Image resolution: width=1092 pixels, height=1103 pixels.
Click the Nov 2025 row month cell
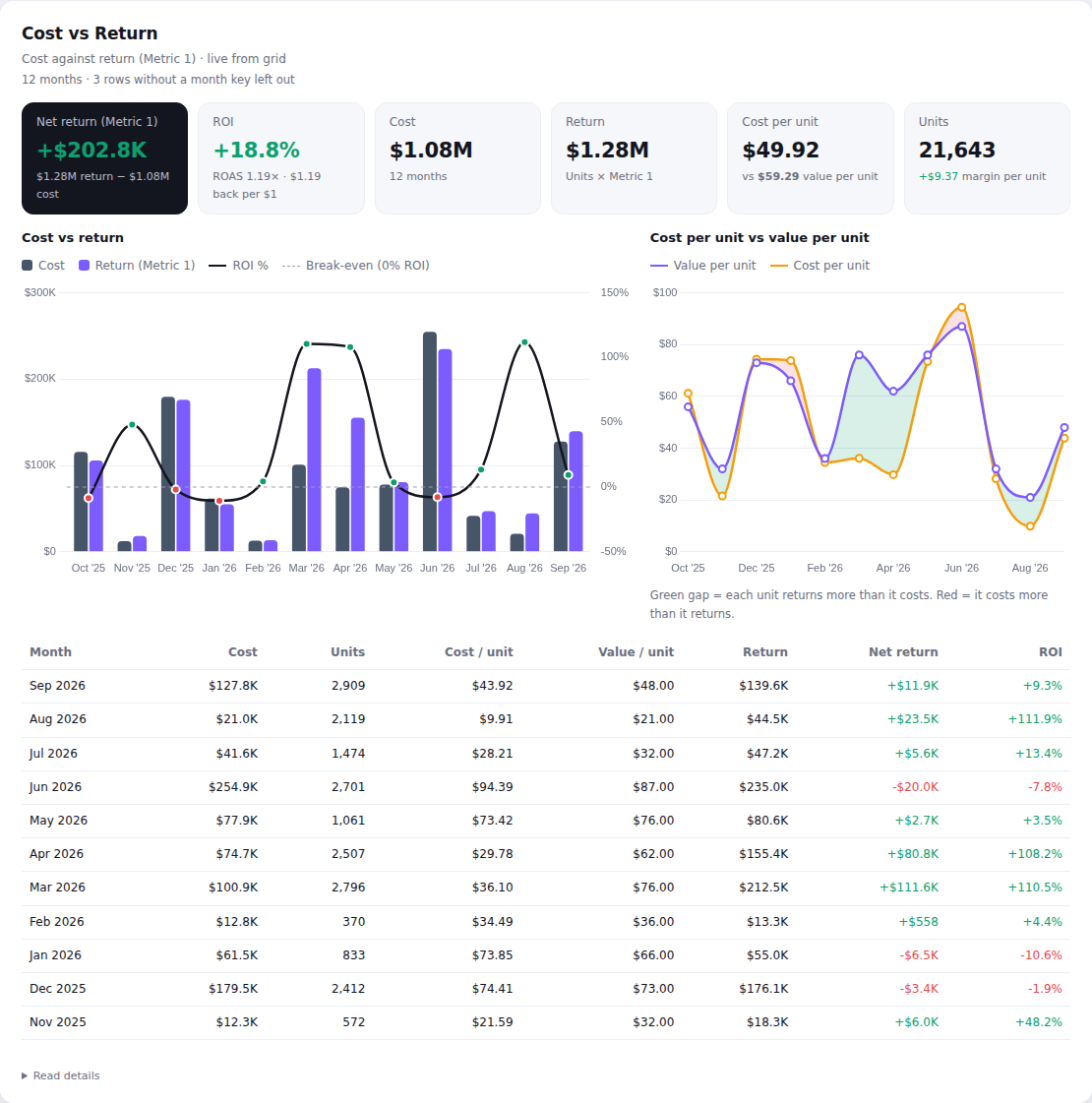pyautogui.click(x=58, y=1022)
